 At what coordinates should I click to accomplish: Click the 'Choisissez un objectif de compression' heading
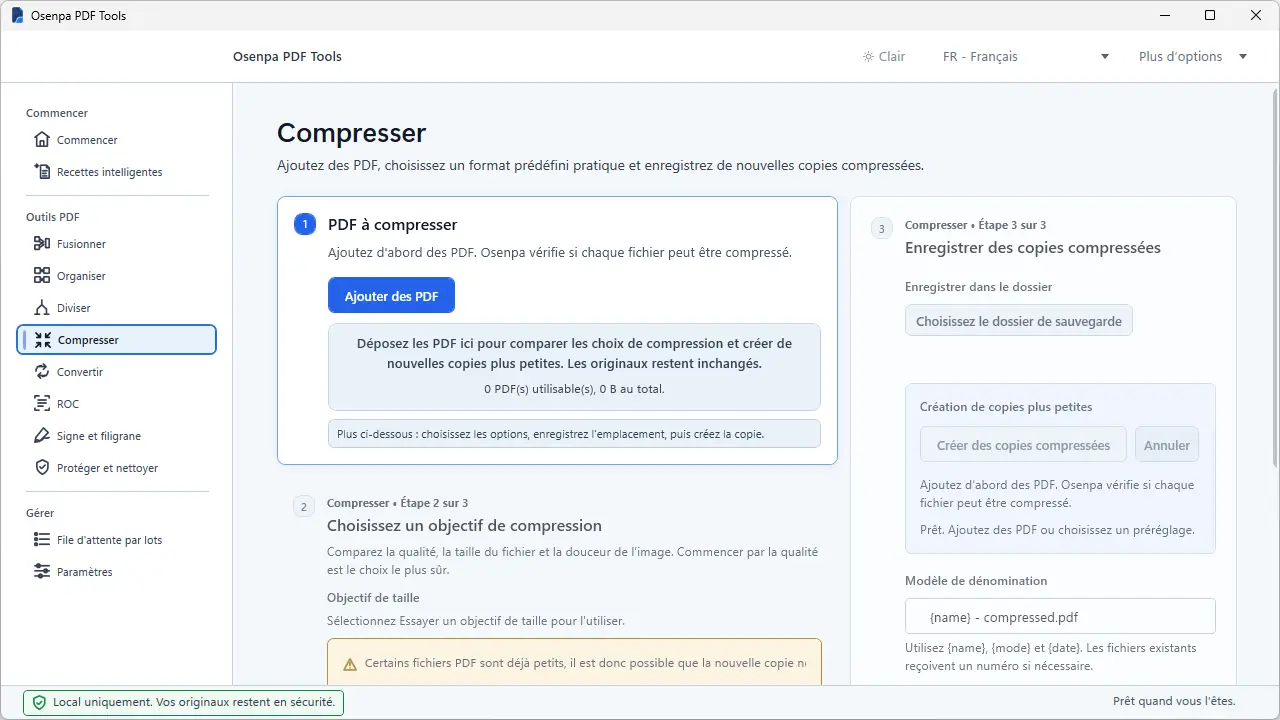click(x=464, y=525)
